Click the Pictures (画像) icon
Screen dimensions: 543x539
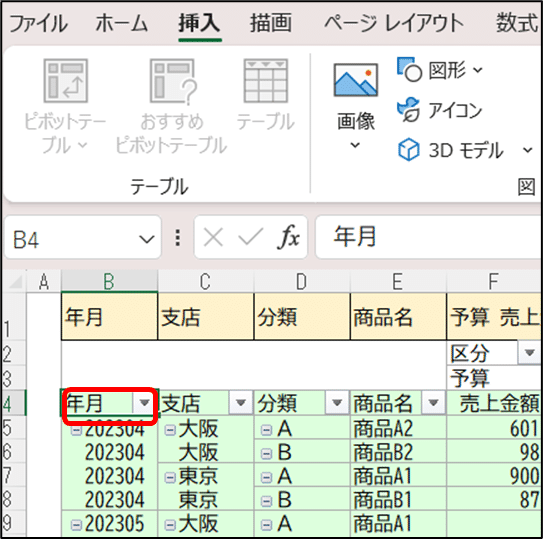356,80
